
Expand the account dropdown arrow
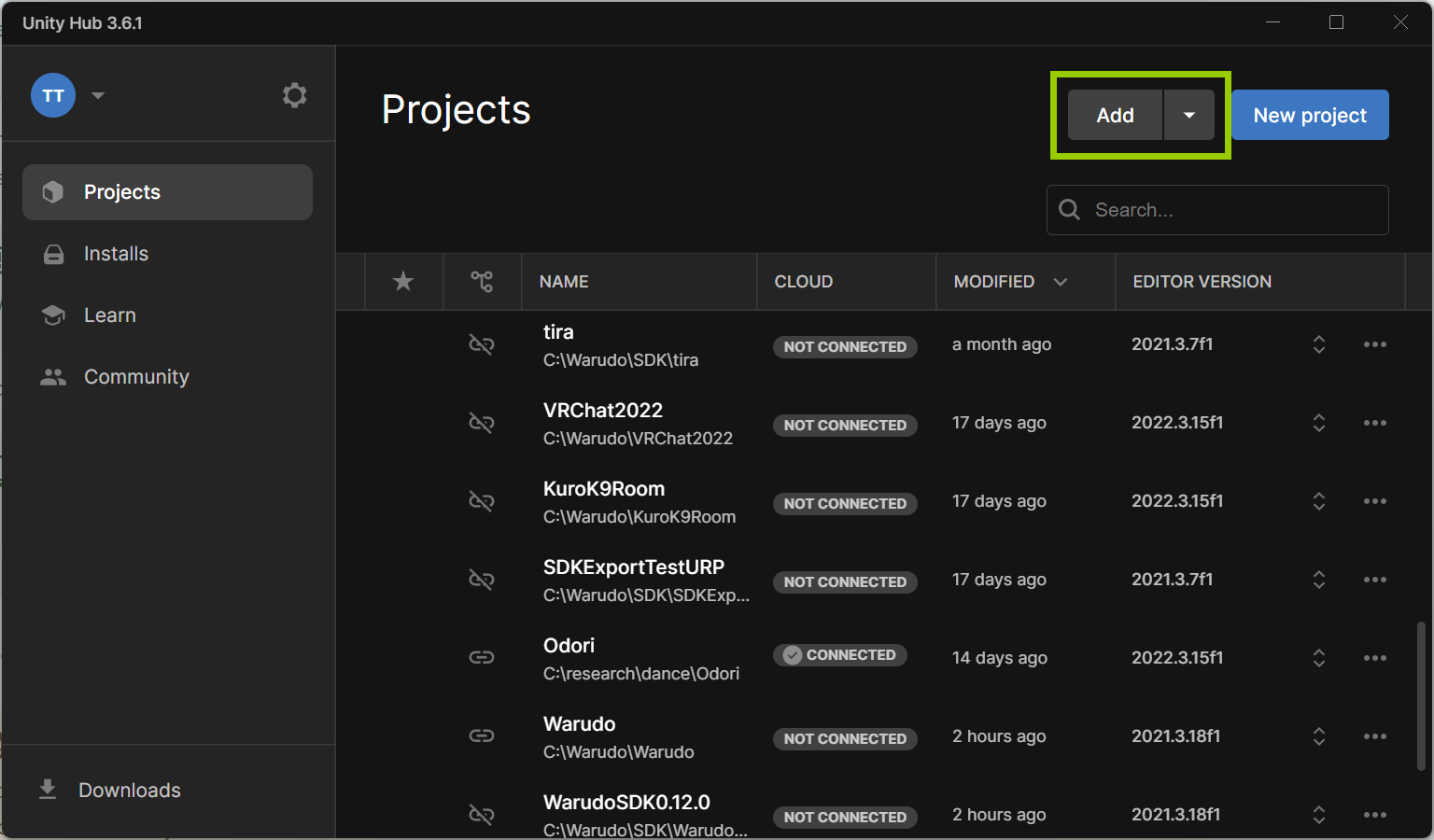click(x=98, y=95)
